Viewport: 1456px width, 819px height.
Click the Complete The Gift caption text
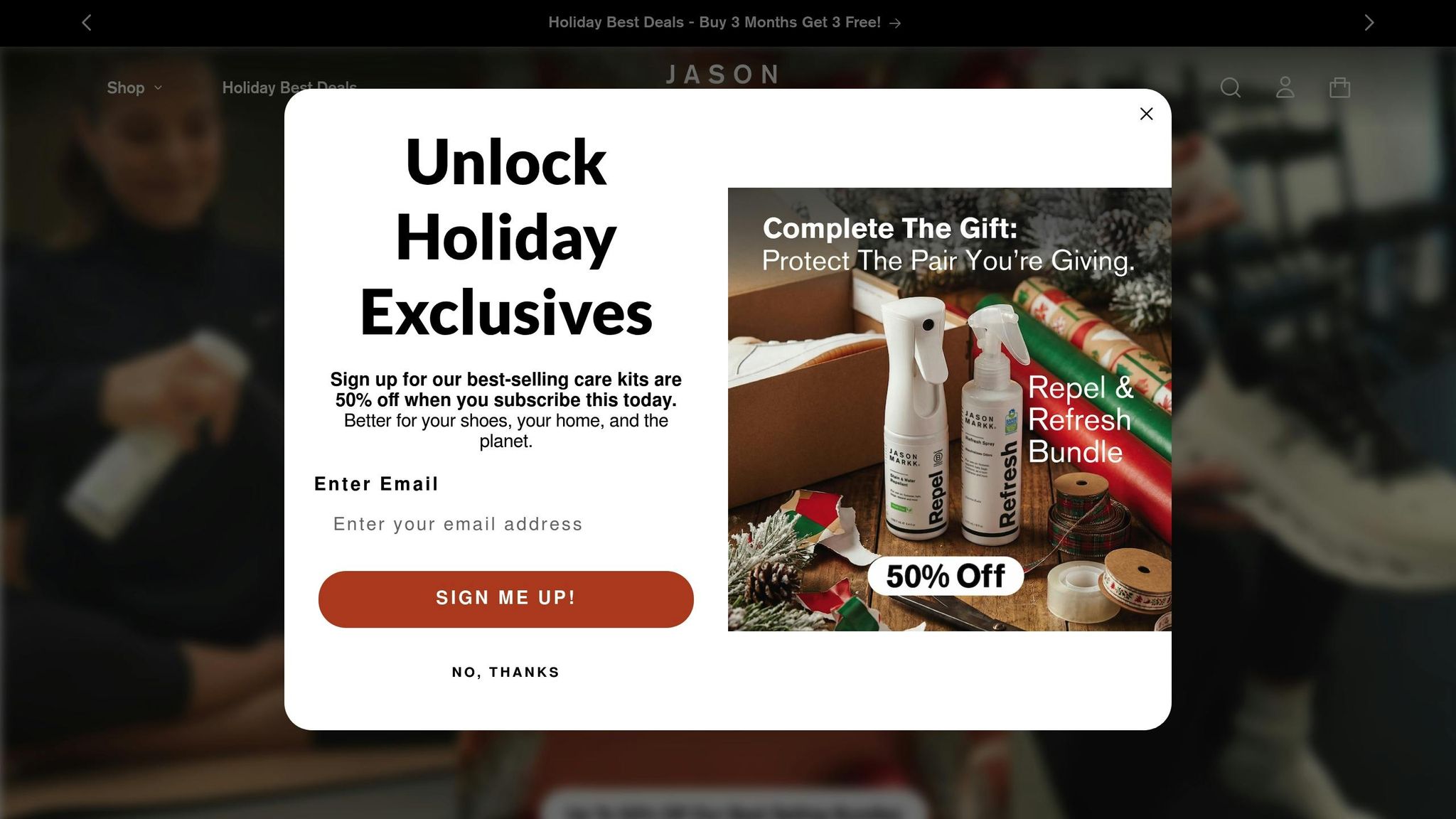pos(948,245)
